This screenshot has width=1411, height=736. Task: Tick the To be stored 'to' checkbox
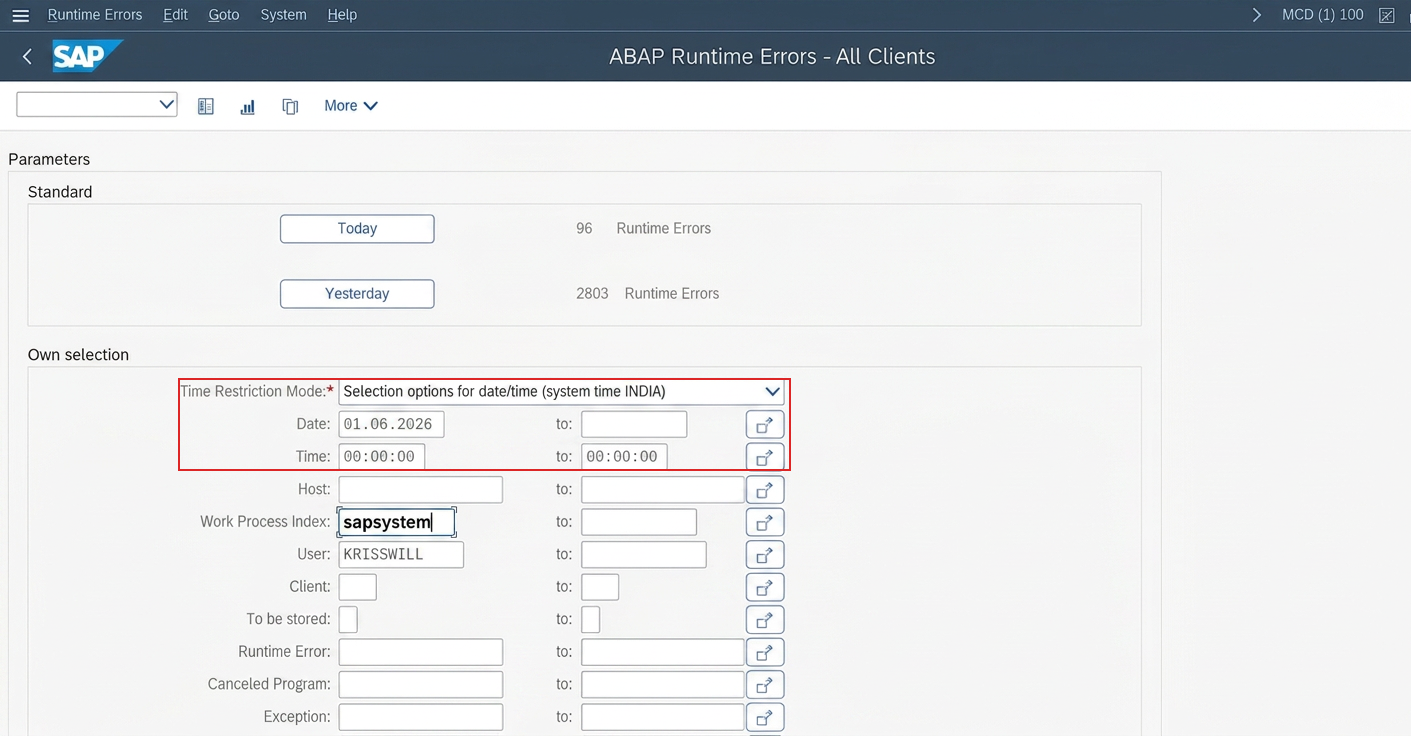[x=591, y=620]
